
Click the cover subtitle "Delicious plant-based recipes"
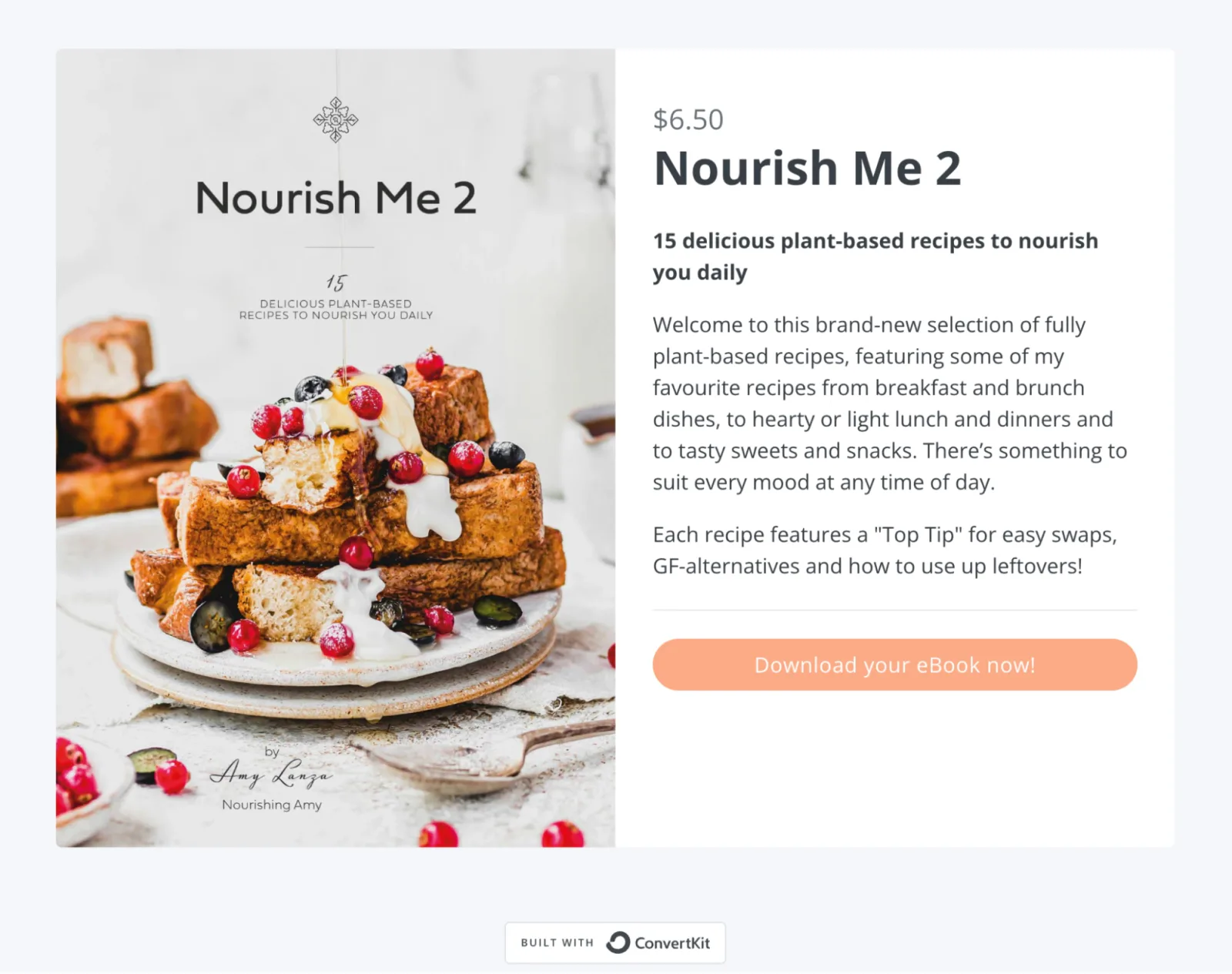336,310
